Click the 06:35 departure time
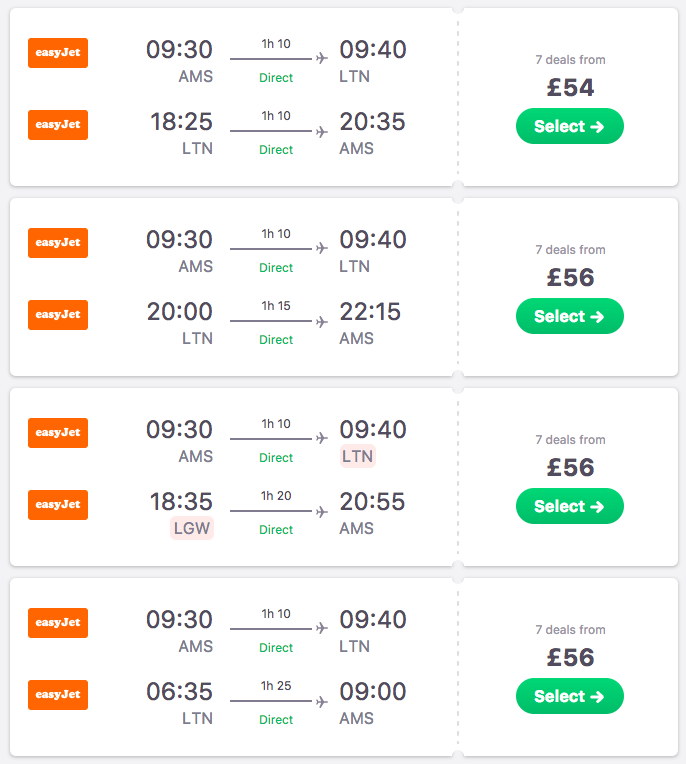Viewport: 686px width, 764px height. 180,692
